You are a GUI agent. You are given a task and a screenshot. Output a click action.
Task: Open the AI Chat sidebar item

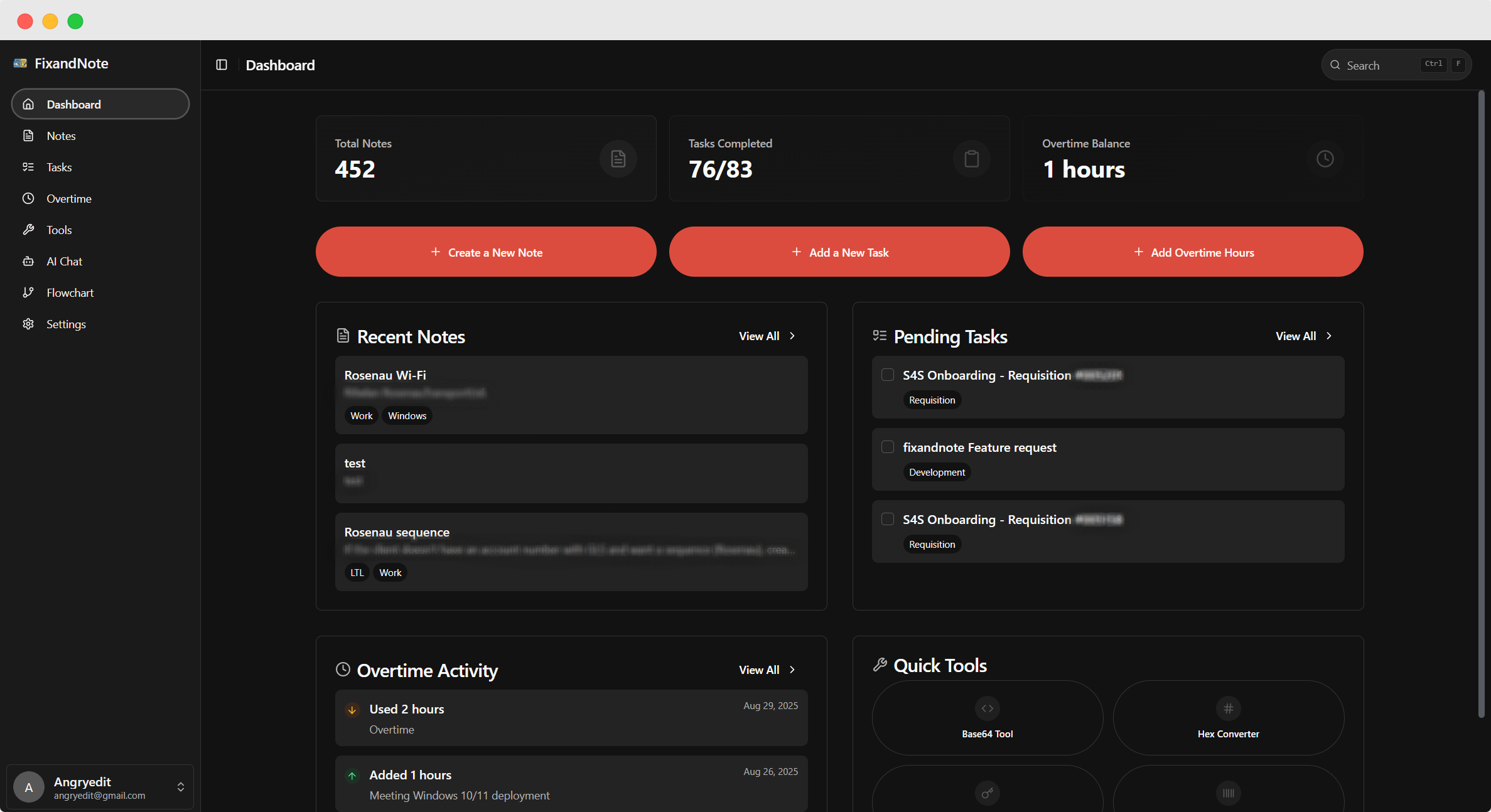(x=64, y=262)
